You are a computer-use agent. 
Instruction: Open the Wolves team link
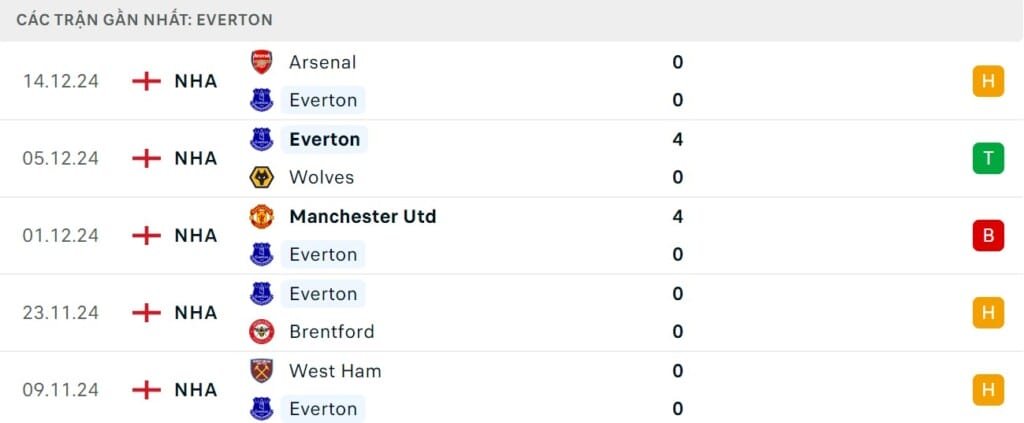pyautogui.click(x=321, y=177)
